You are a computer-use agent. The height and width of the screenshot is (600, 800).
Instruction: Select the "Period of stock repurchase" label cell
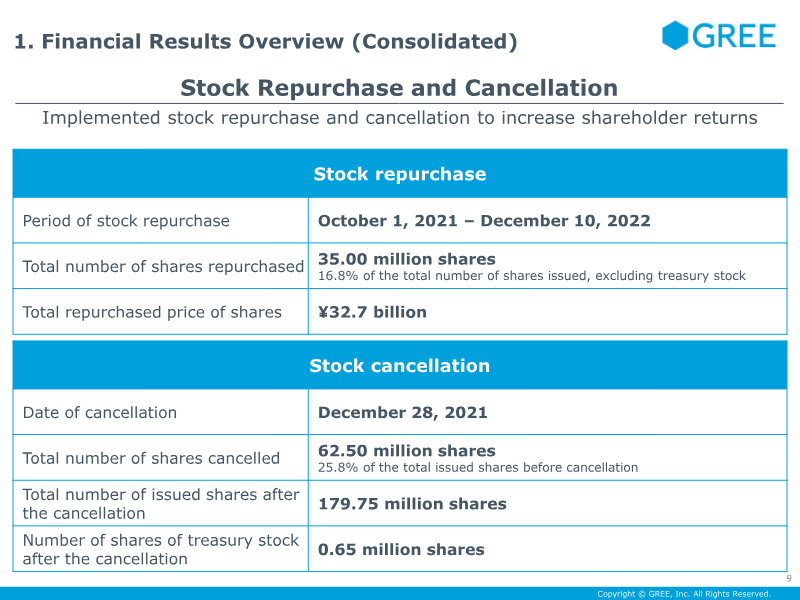(x=126, y=221)
